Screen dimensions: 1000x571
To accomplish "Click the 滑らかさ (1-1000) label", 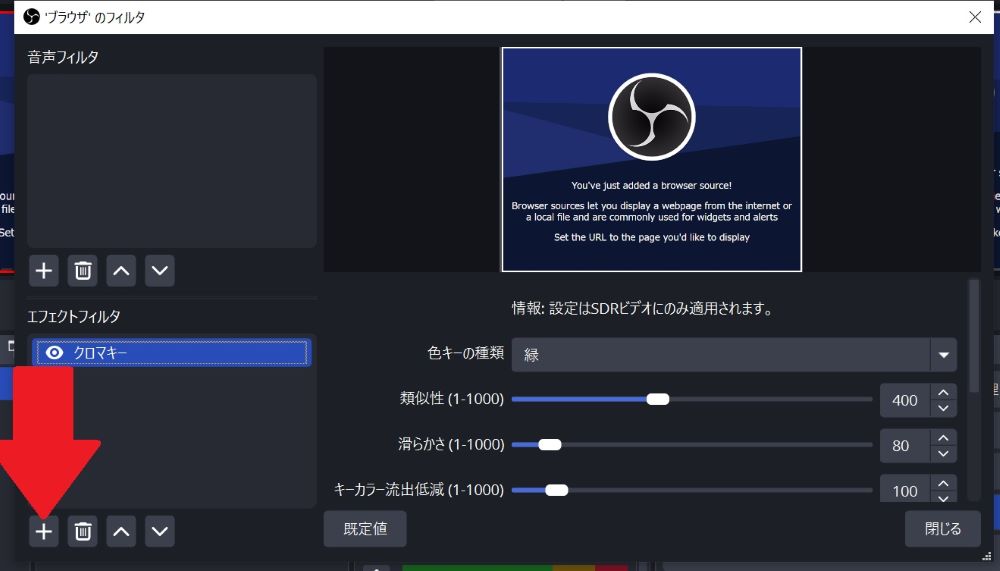I will pyautogui.click(x=452, y=444).
